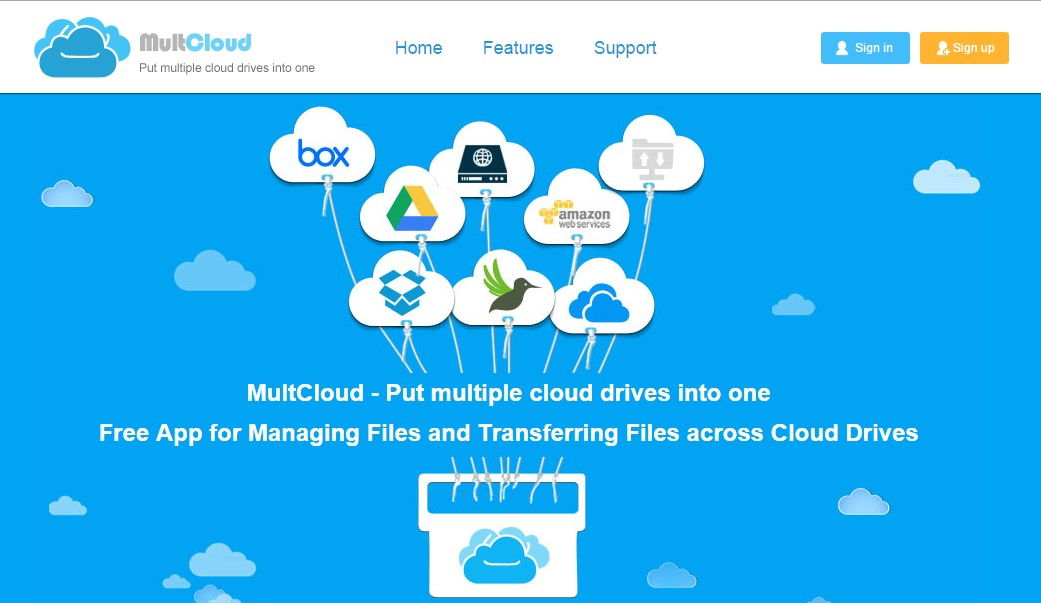Open the Home menu item
Image resolution: width=1041 pixels, height=603 pixels.
click(x=418, y=48)
